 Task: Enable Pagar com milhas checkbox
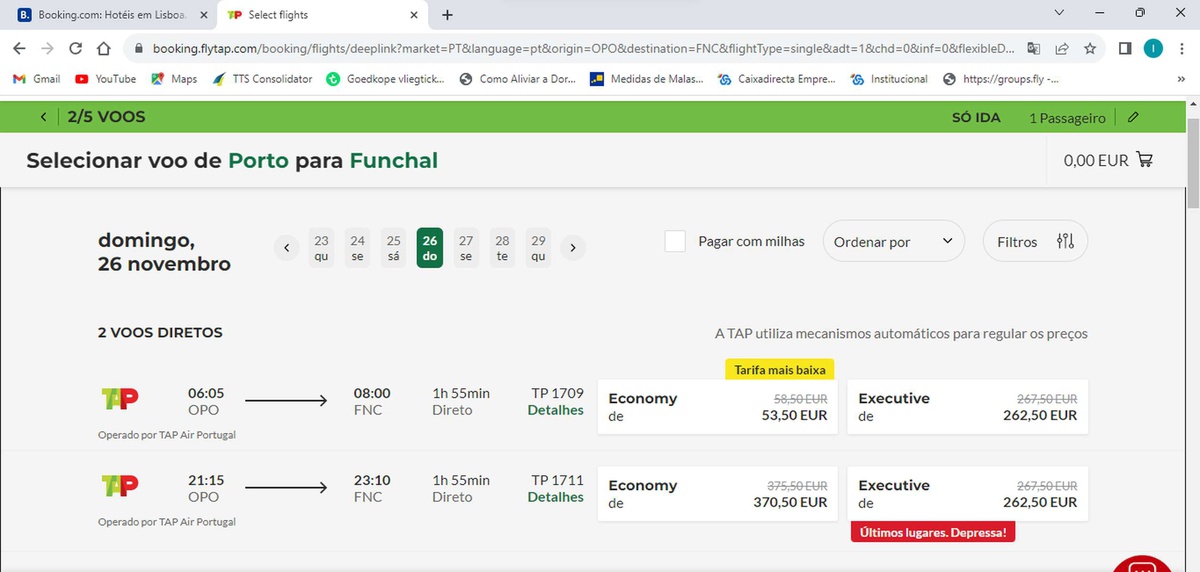(676, 241)
